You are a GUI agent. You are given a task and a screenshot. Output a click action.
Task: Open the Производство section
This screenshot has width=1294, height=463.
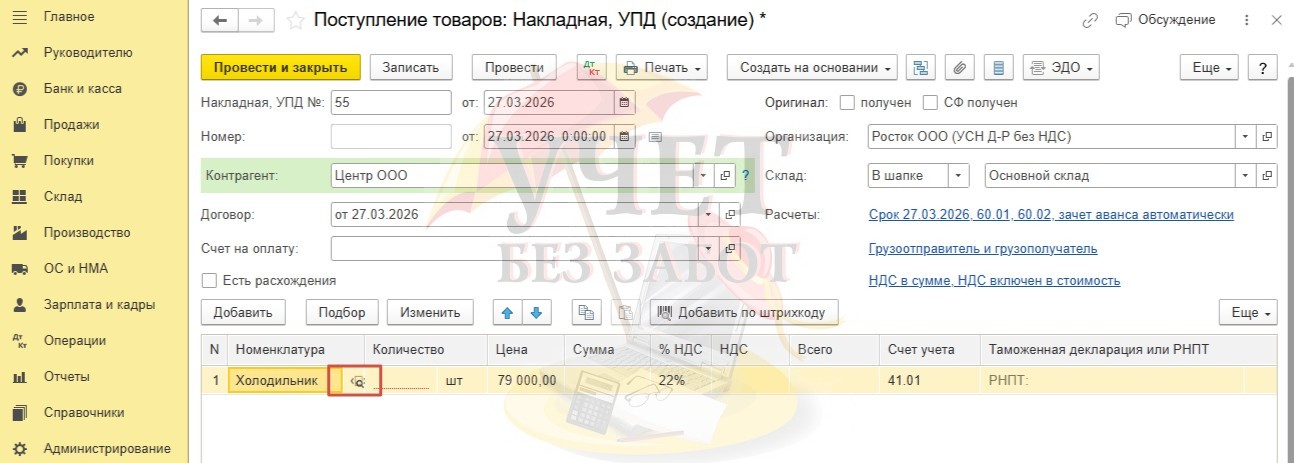click(x=86, y=232)
